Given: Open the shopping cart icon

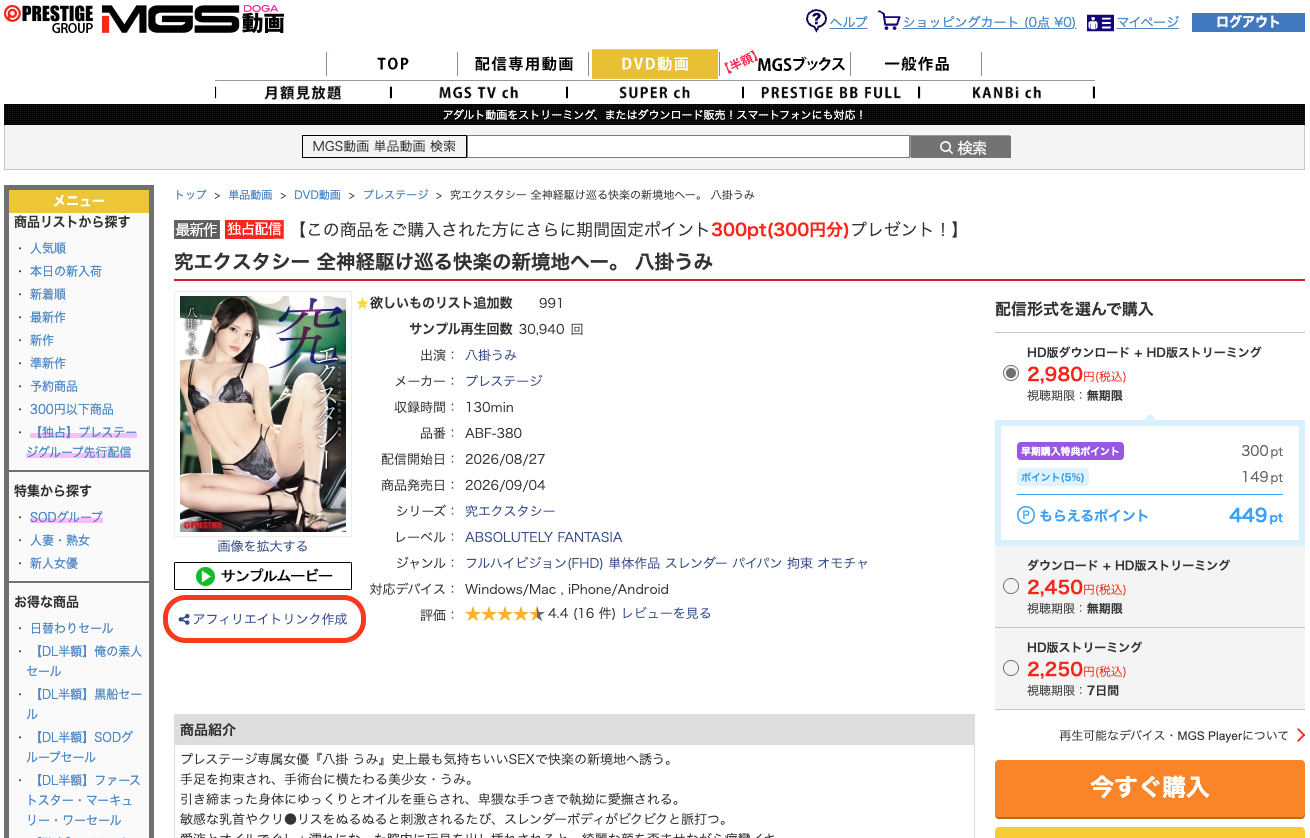Looking at the screenshot, I should coord(888,21).
